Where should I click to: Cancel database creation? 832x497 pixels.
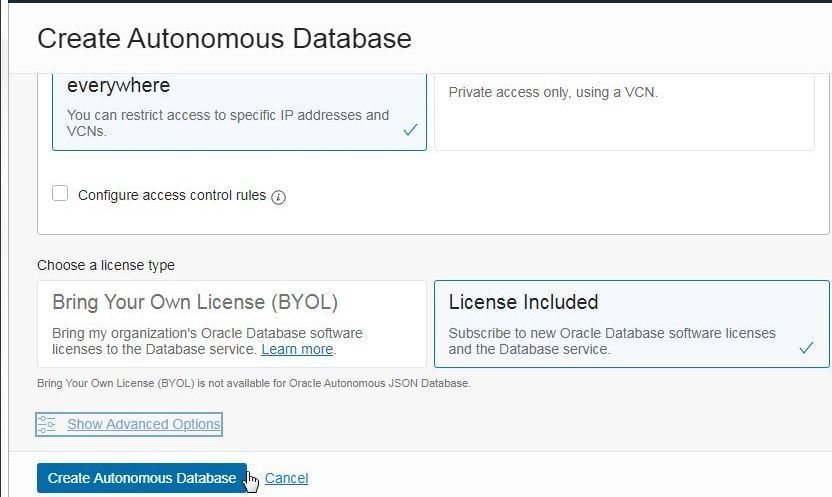pyautogui.click(x=287, y=478)
